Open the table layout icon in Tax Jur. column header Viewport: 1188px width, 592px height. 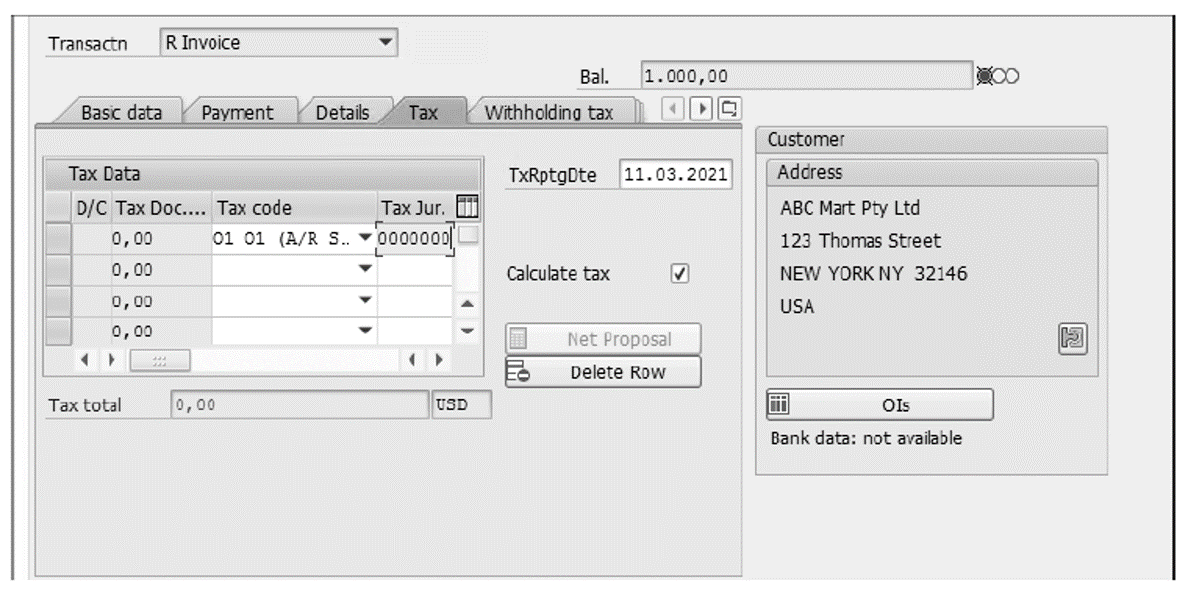[x=466, y=206]
